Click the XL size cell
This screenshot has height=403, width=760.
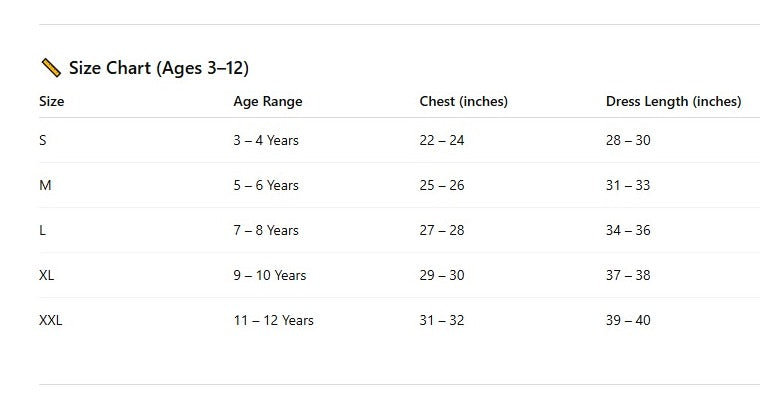click(x=47, y=275)
